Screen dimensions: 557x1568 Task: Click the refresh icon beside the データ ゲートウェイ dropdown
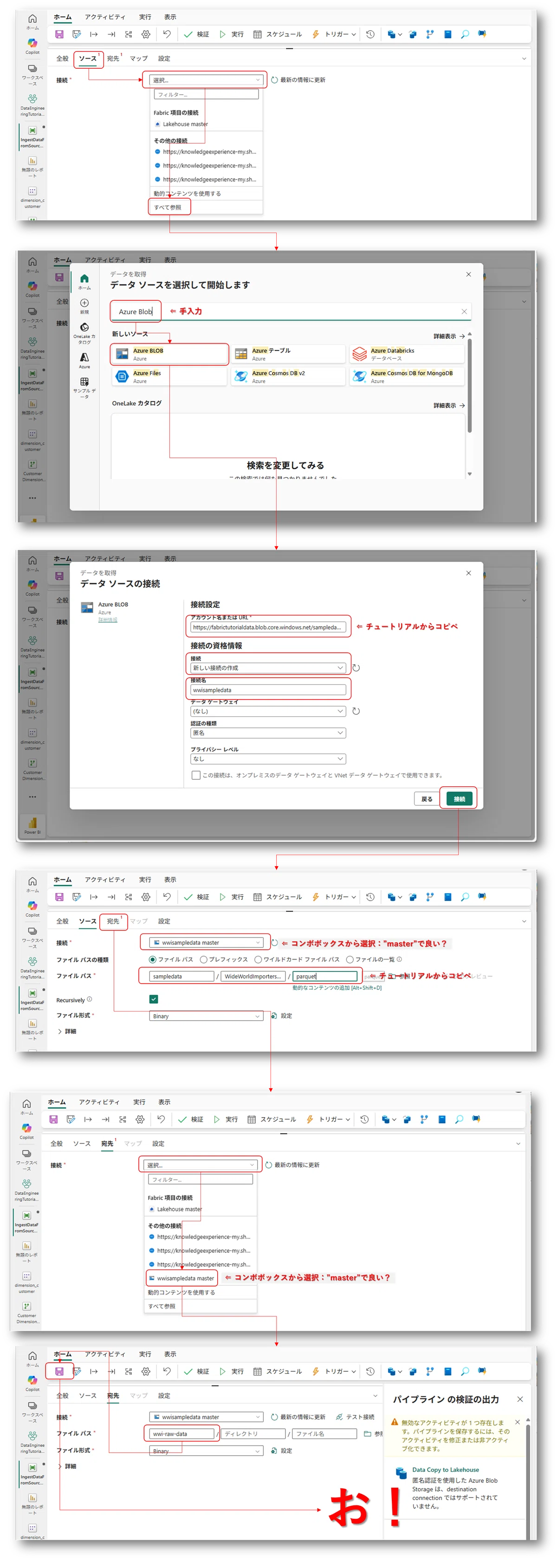coord(356,711)
